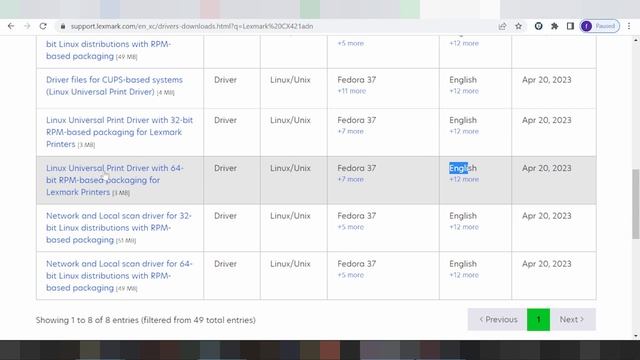Click the Previous pagination button
Viewport: 640px width, 360px height.
(498, 320)
